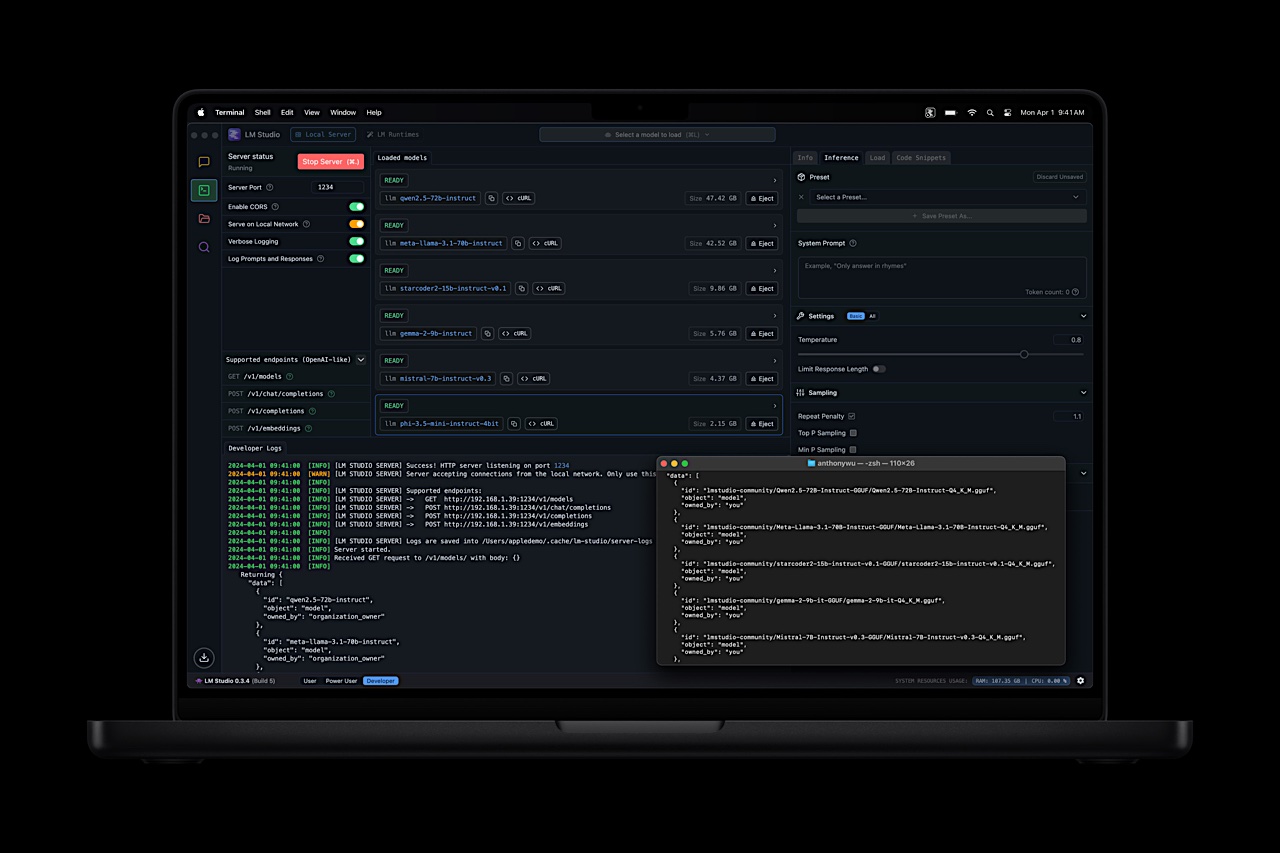Open app settings gear in status bar
1280x853 pixels.
coord(1080,681)
